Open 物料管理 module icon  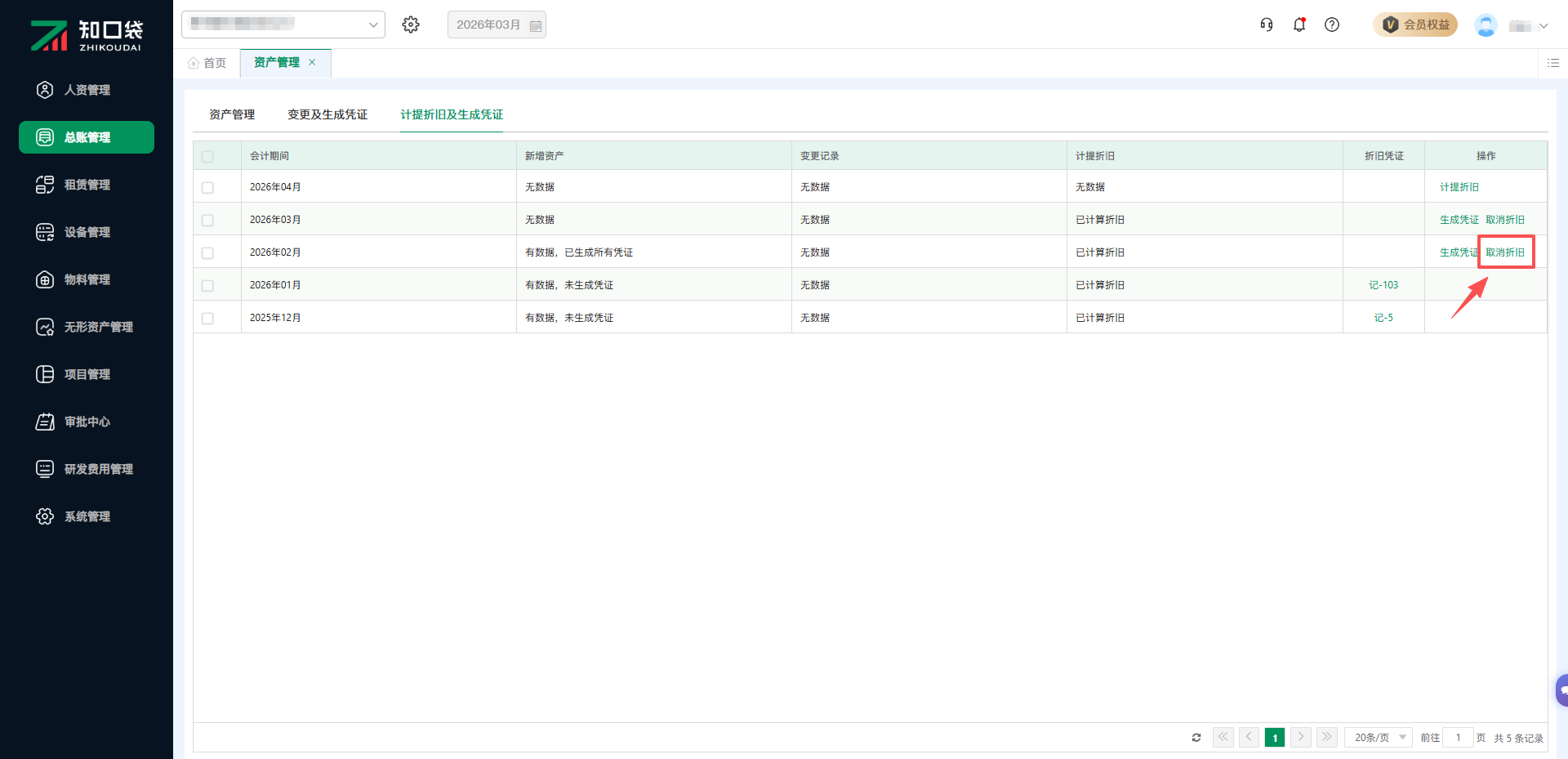pyautogui.click(x=45, y=279)
